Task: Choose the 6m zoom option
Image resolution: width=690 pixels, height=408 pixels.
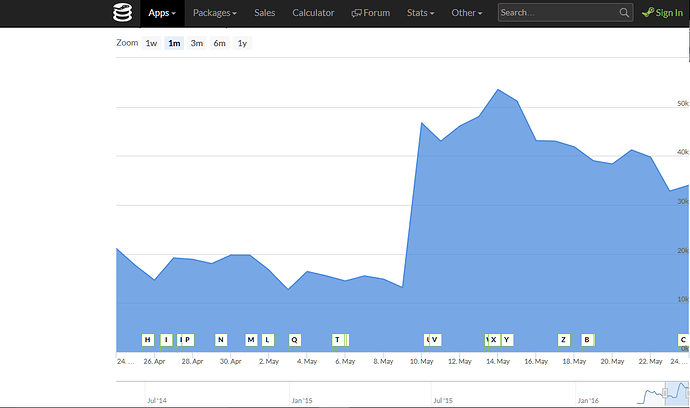Action: 219,43
